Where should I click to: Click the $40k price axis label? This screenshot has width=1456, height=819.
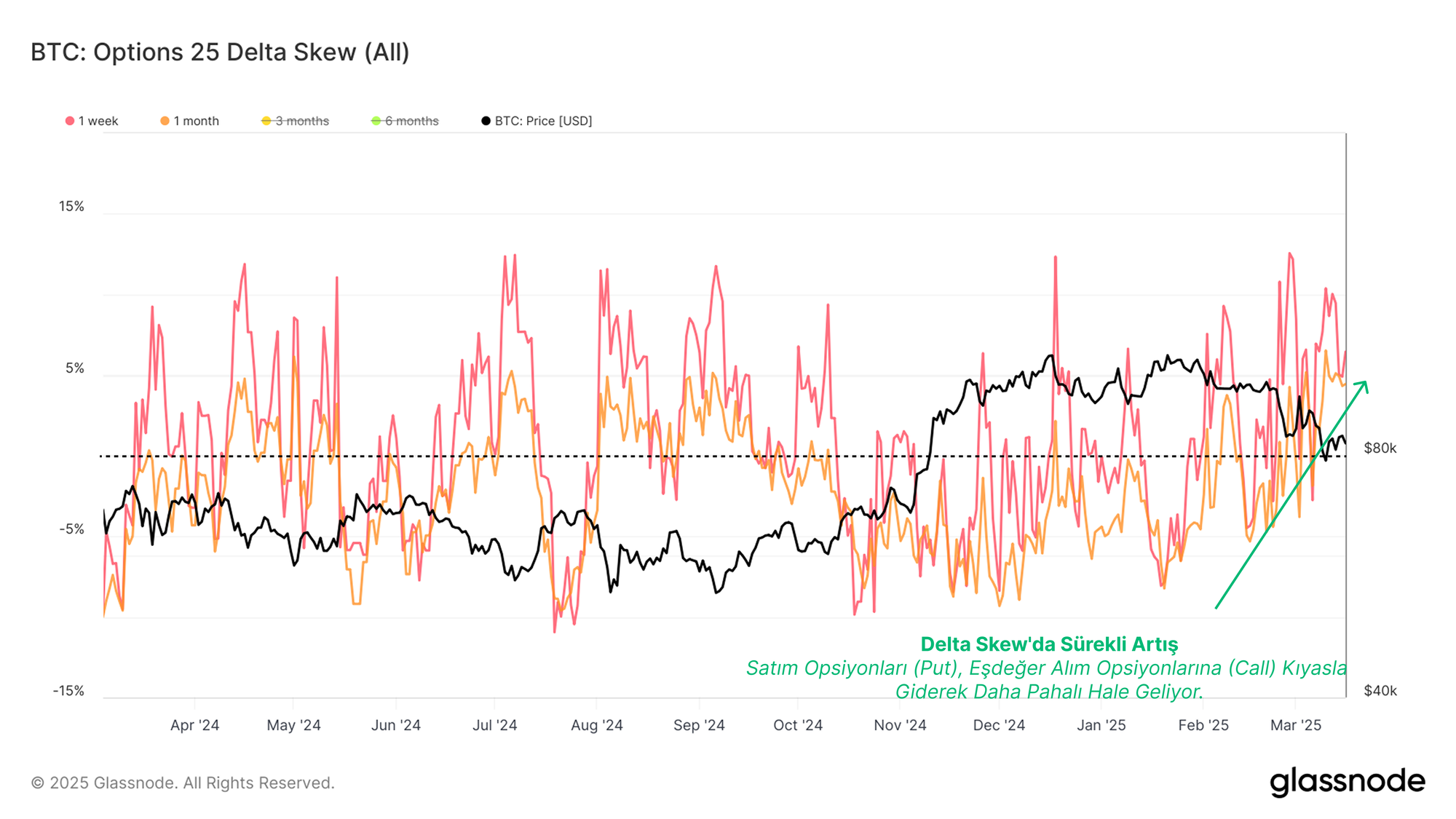click(x=1380, y=691)
